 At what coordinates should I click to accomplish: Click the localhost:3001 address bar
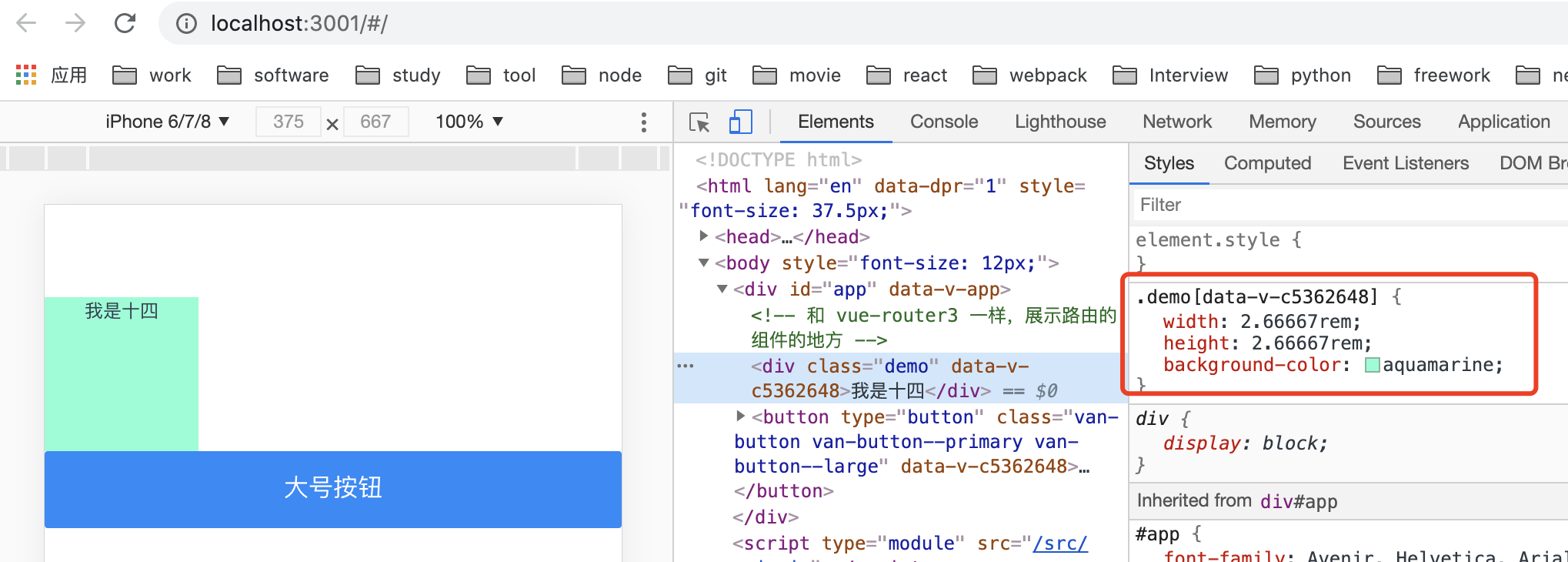click(x=862, y=23)
